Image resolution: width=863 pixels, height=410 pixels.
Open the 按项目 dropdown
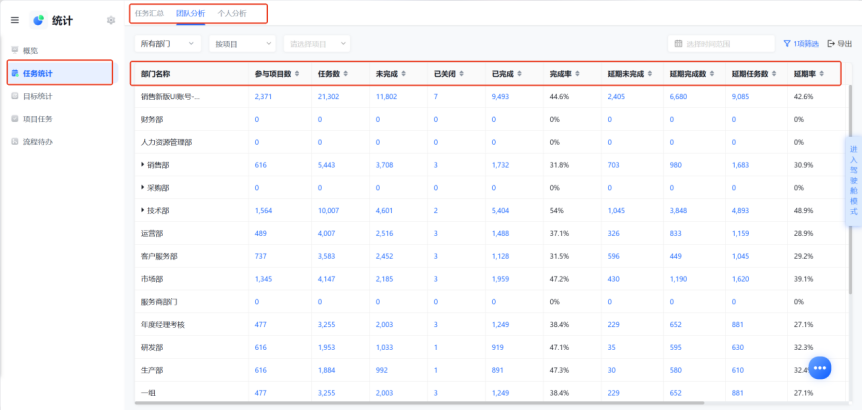pyautogui.click(x=242, y=43)
